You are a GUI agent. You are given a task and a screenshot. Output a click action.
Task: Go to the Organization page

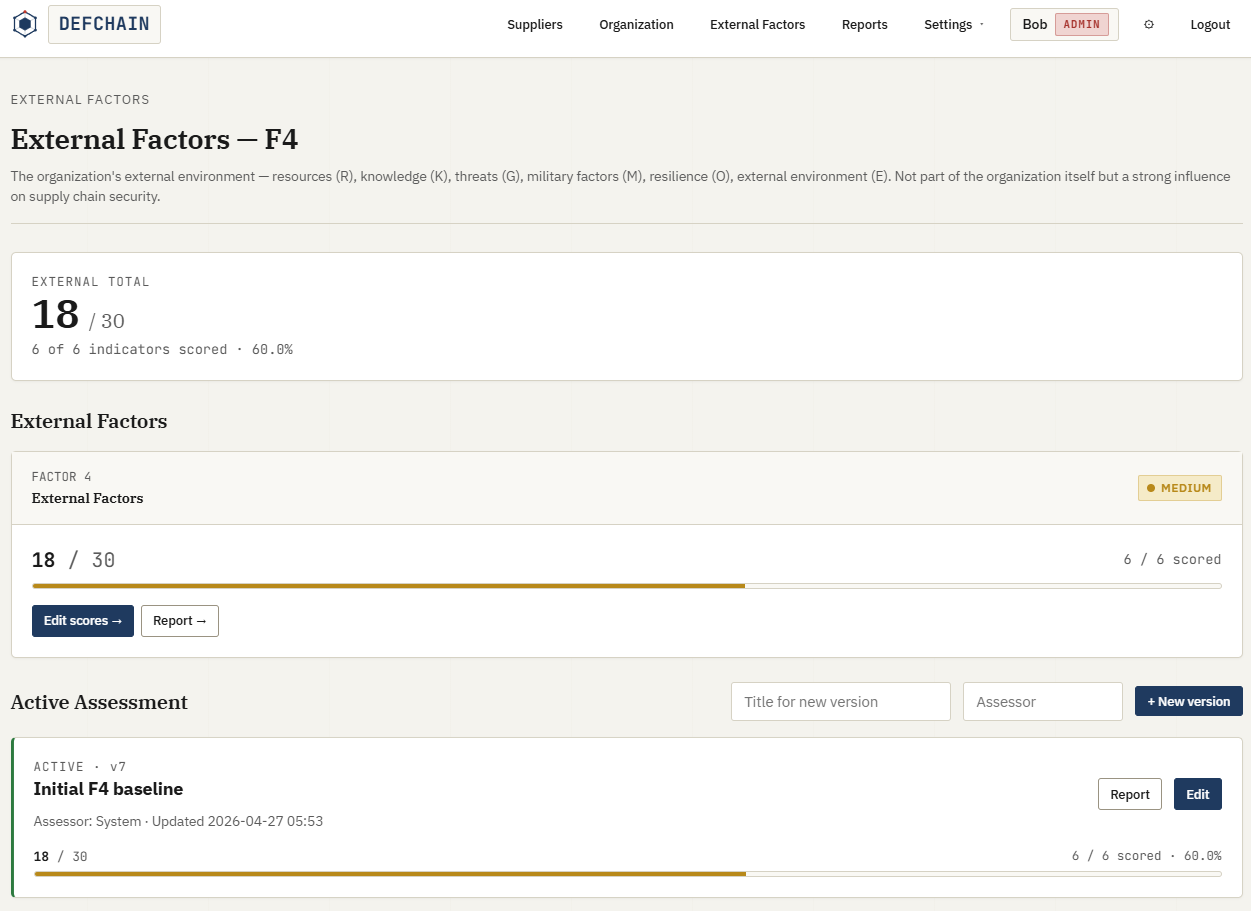pyautogui.click(x=636, y=25)
